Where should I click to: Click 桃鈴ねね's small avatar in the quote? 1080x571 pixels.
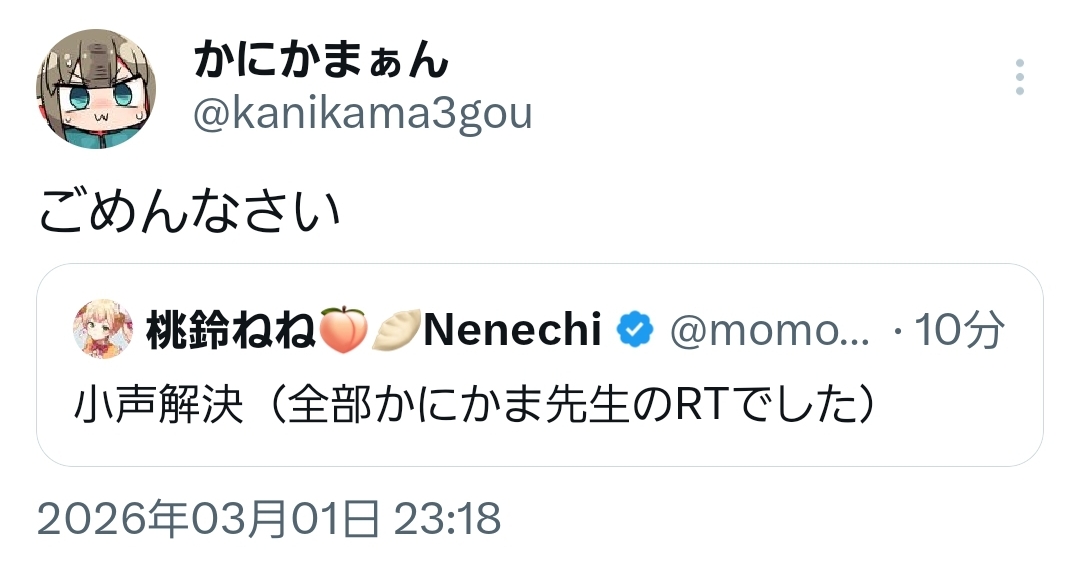(x=103, y=329)
